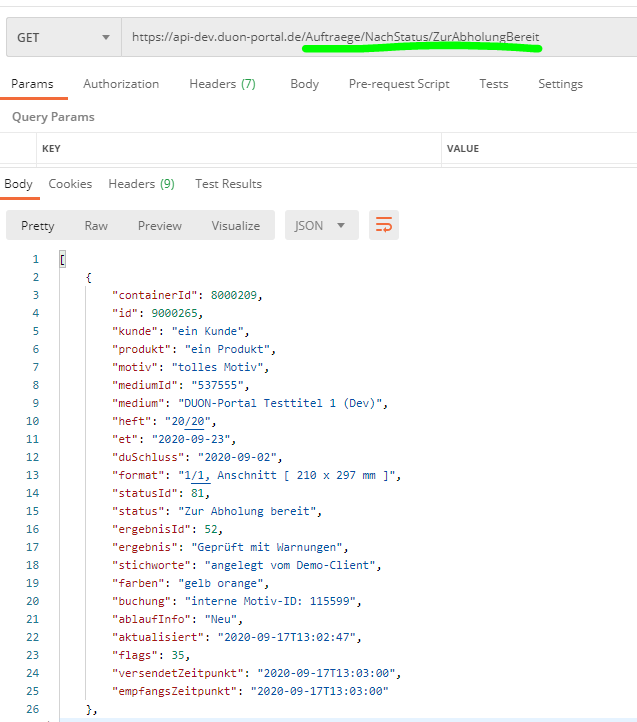
Task: Select the request Body tab
Action: pyautogui.click(x=304, y=84)
